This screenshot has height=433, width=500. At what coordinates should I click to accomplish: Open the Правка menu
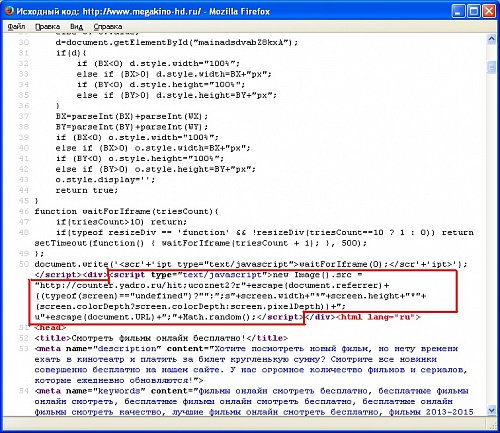click(47, 26)
